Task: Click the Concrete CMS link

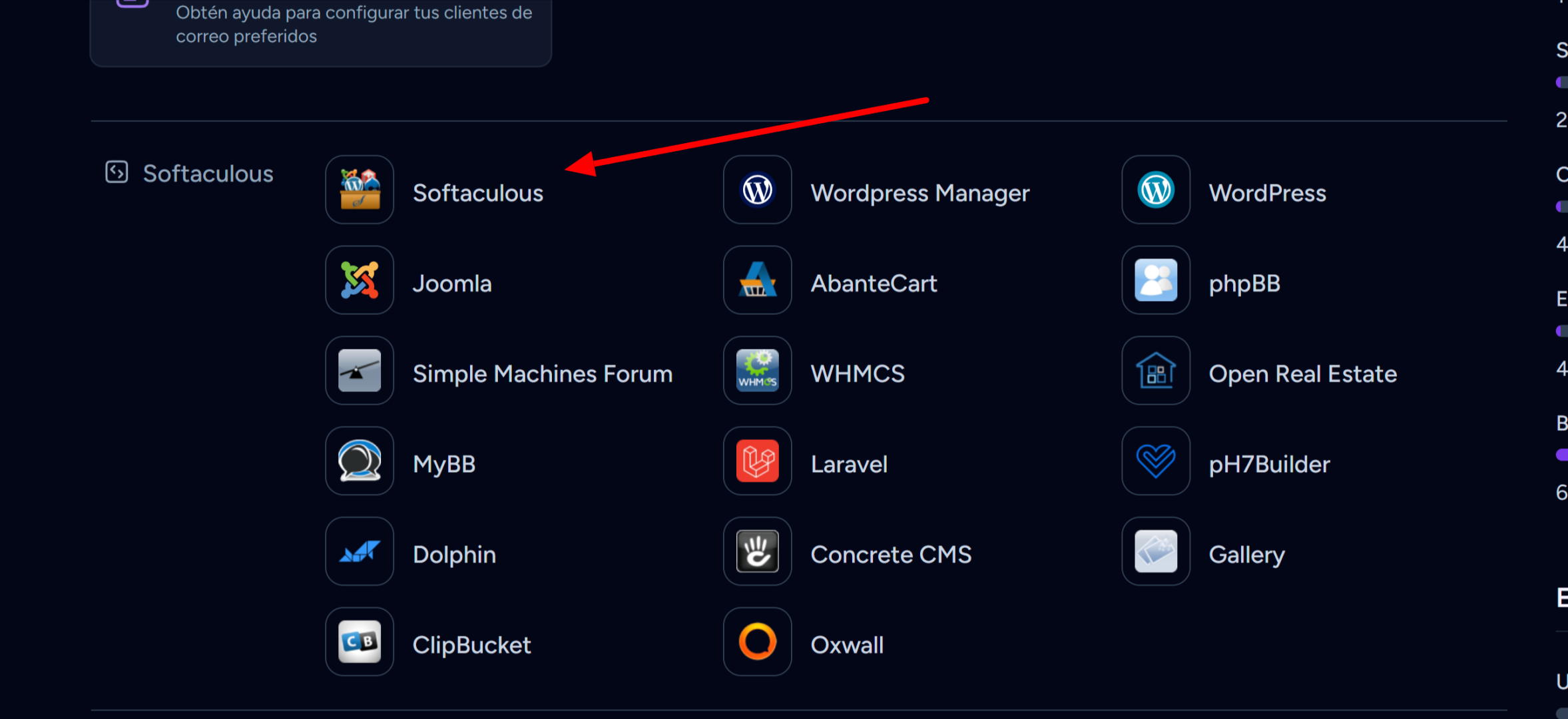Action: (891, 555)
